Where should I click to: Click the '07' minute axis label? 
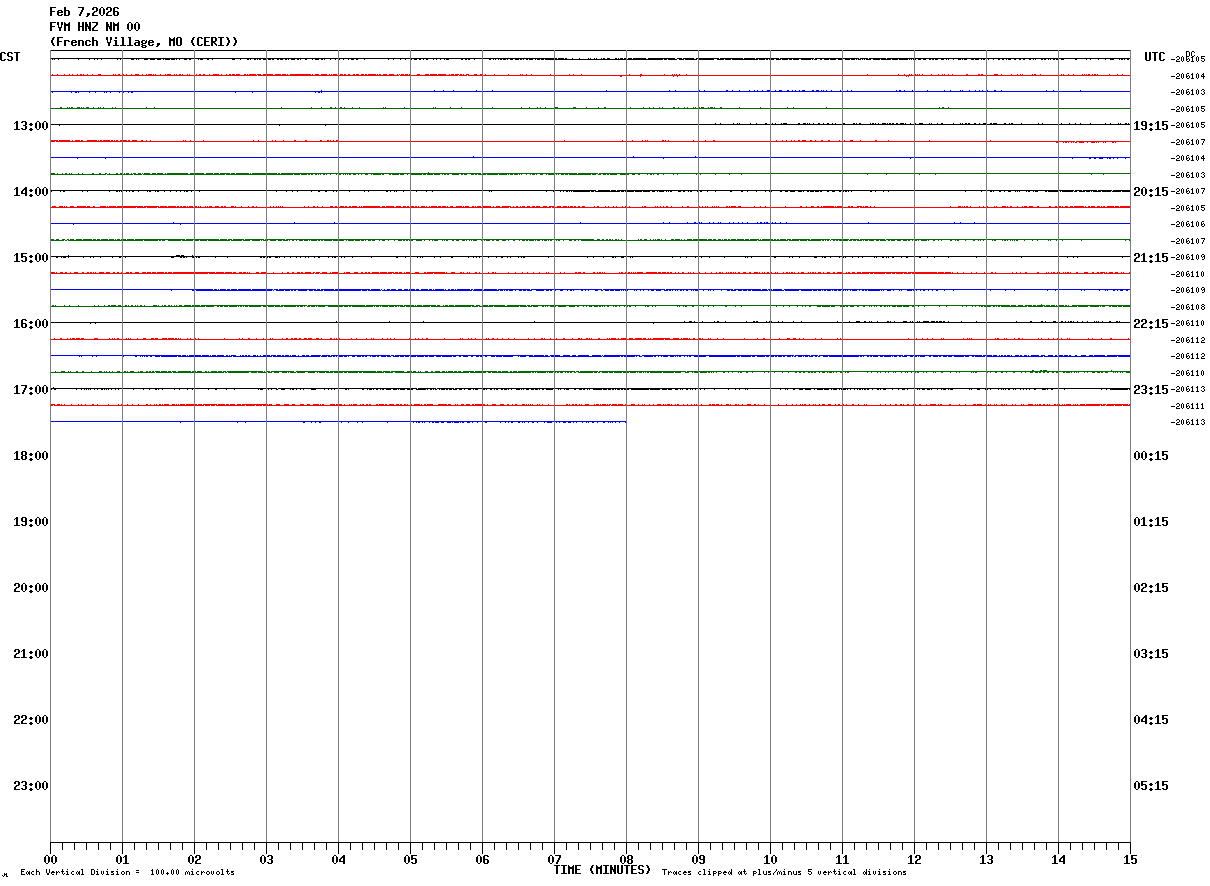(554, 859)
